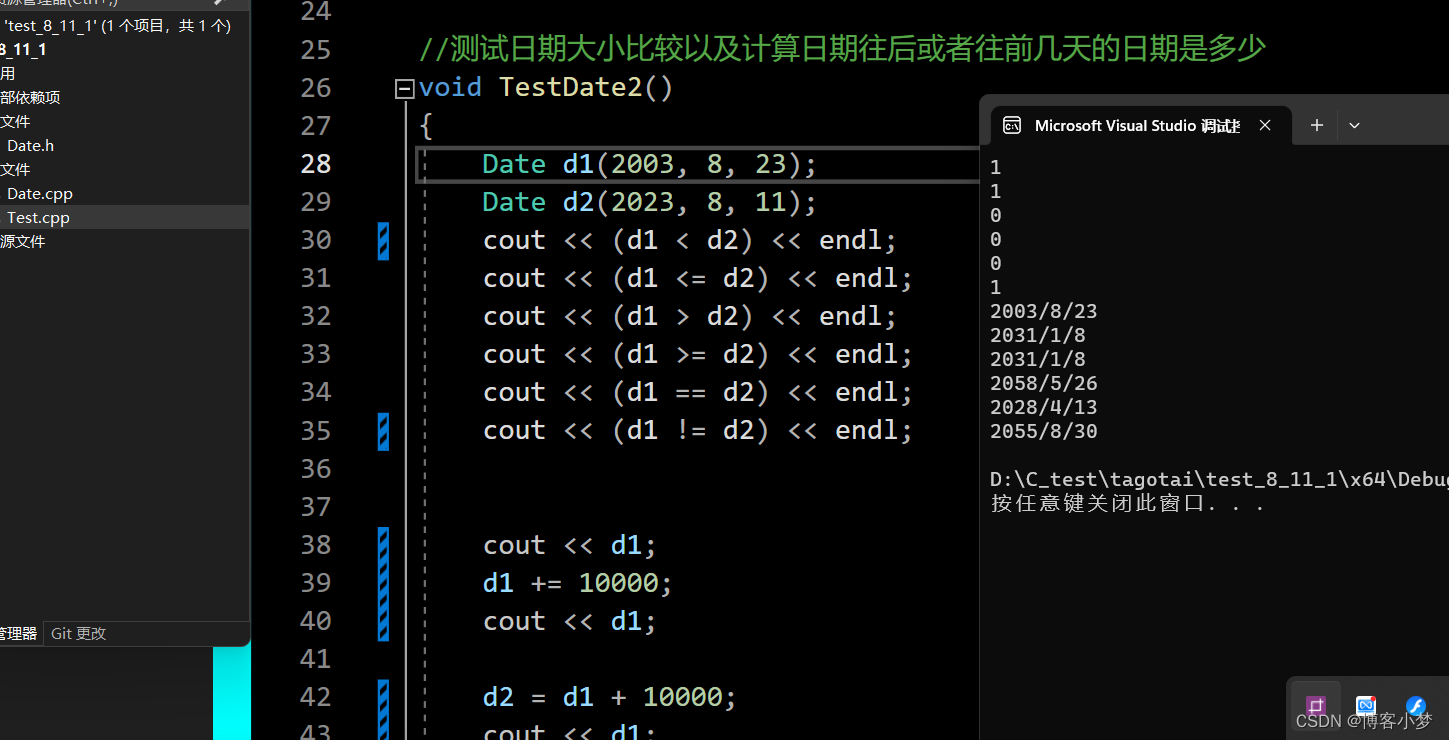Click line number 39 in gutter
1449x740 pixels.
(316, 582)
